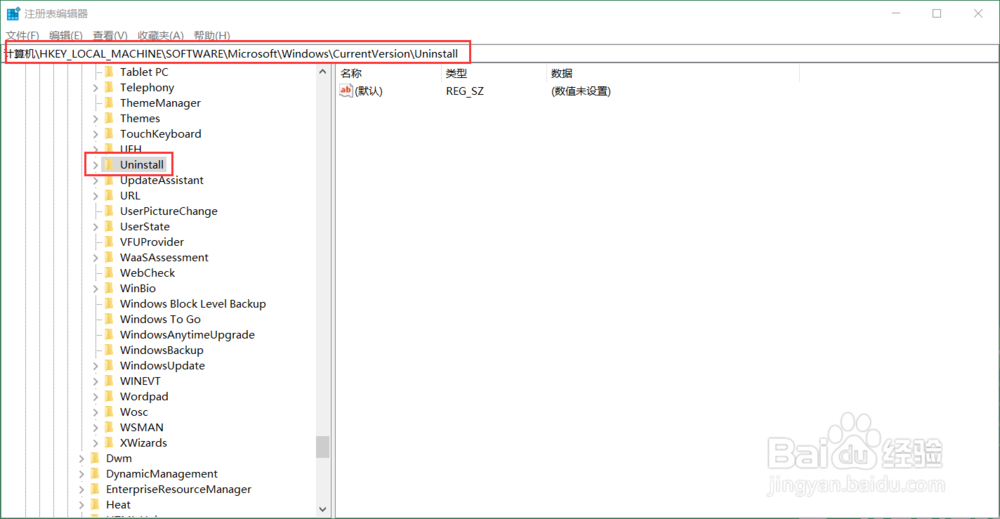Screen dimensions: 1000x519
Task: Click the Uninstall folder icon
Action: coord(109,164)
